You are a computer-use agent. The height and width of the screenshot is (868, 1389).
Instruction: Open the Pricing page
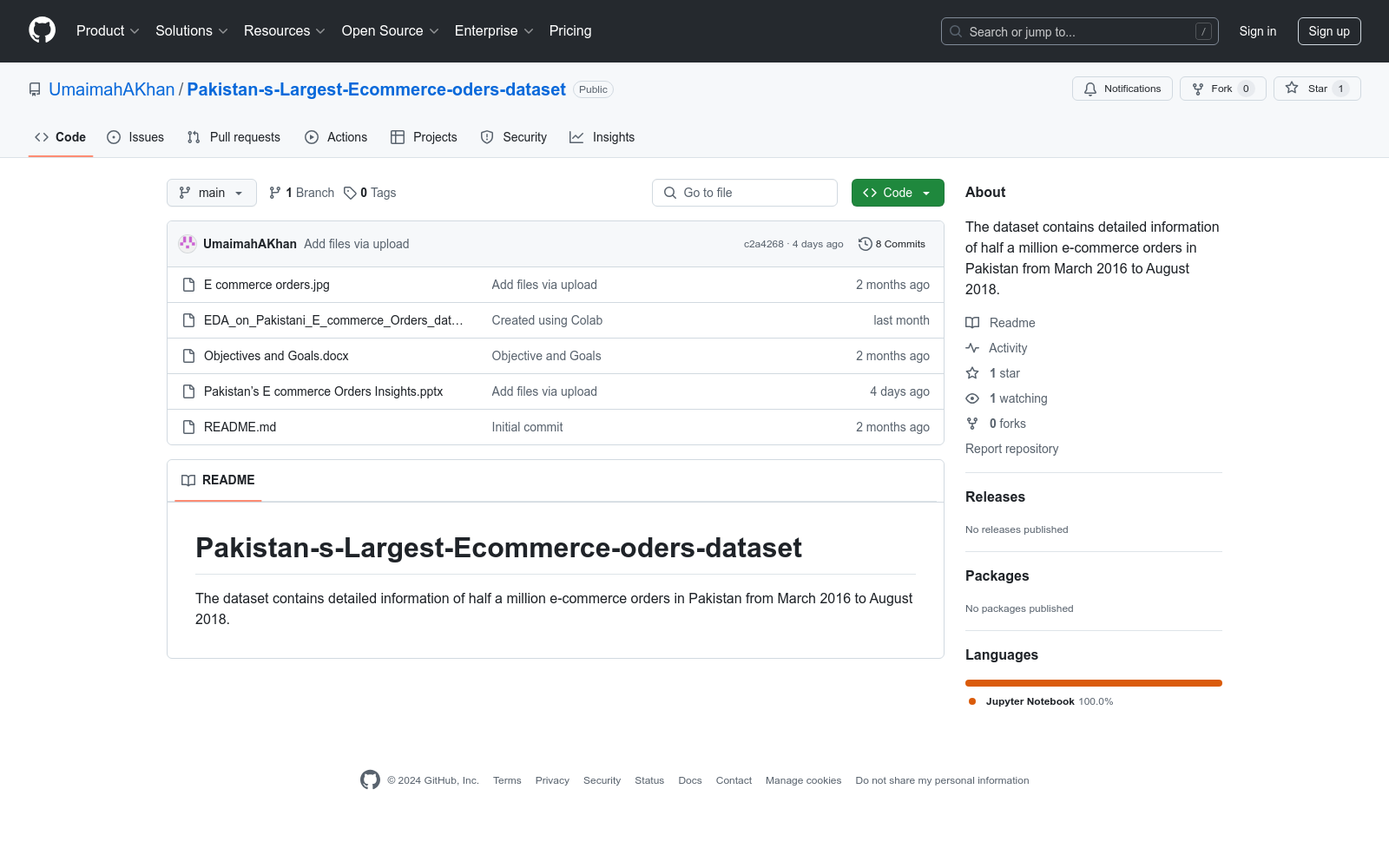570,31
